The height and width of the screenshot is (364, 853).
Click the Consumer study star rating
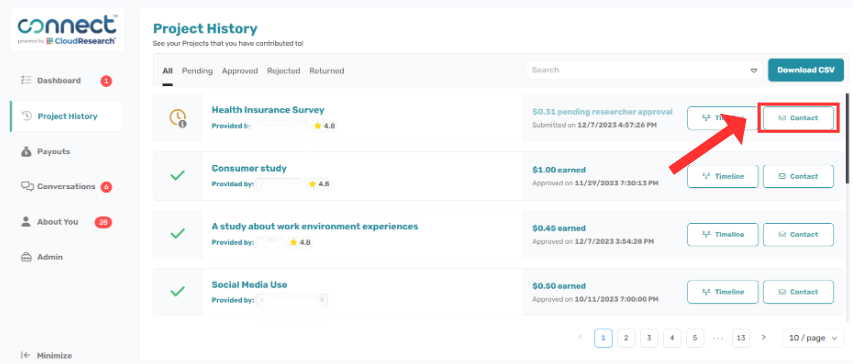coord(319,184)
